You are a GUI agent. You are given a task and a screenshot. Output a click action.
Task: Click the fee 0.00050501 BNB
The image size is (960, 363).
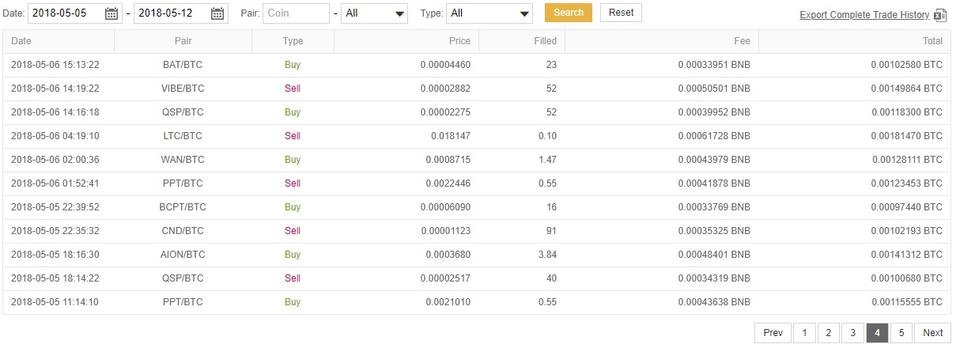714,89
